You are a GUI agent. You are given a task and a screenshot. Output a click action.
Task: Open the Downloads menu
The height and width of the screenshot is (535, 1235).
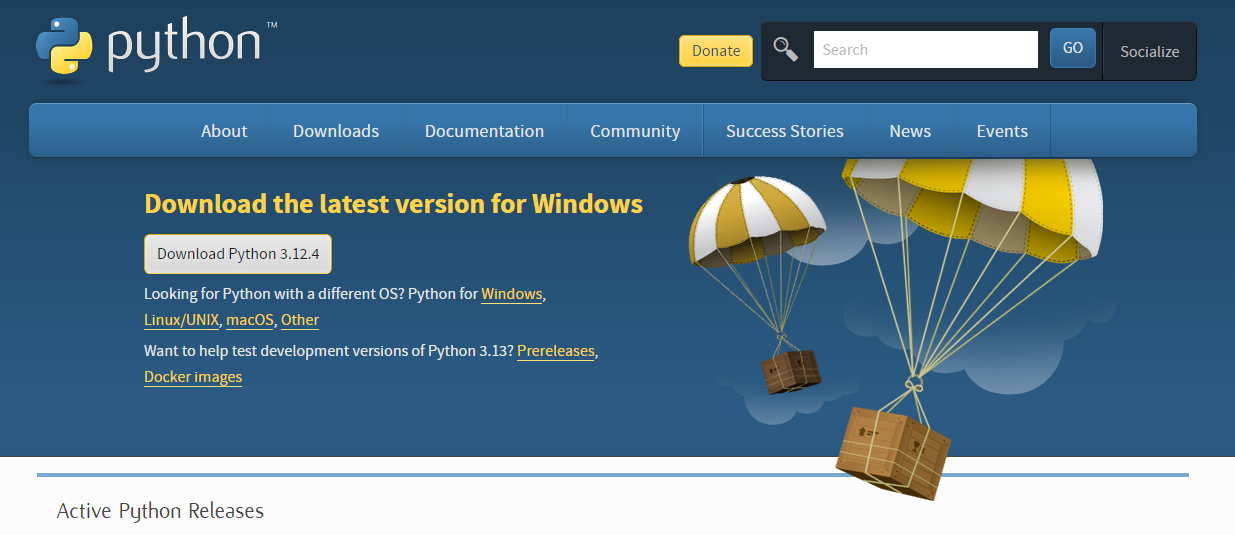coord(336,131)
